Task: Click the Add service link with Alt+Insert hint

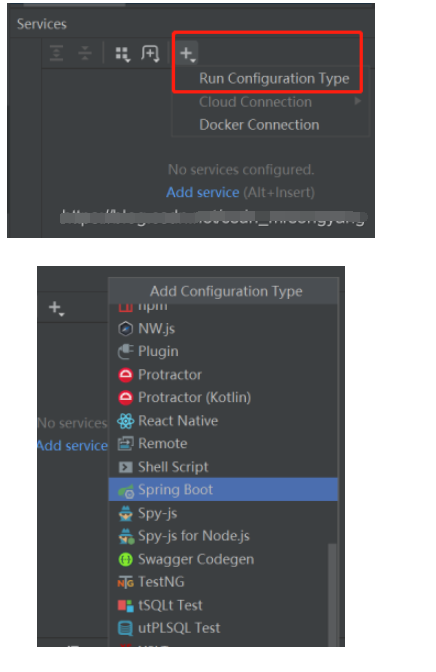Action: click(x=202, y=192)
